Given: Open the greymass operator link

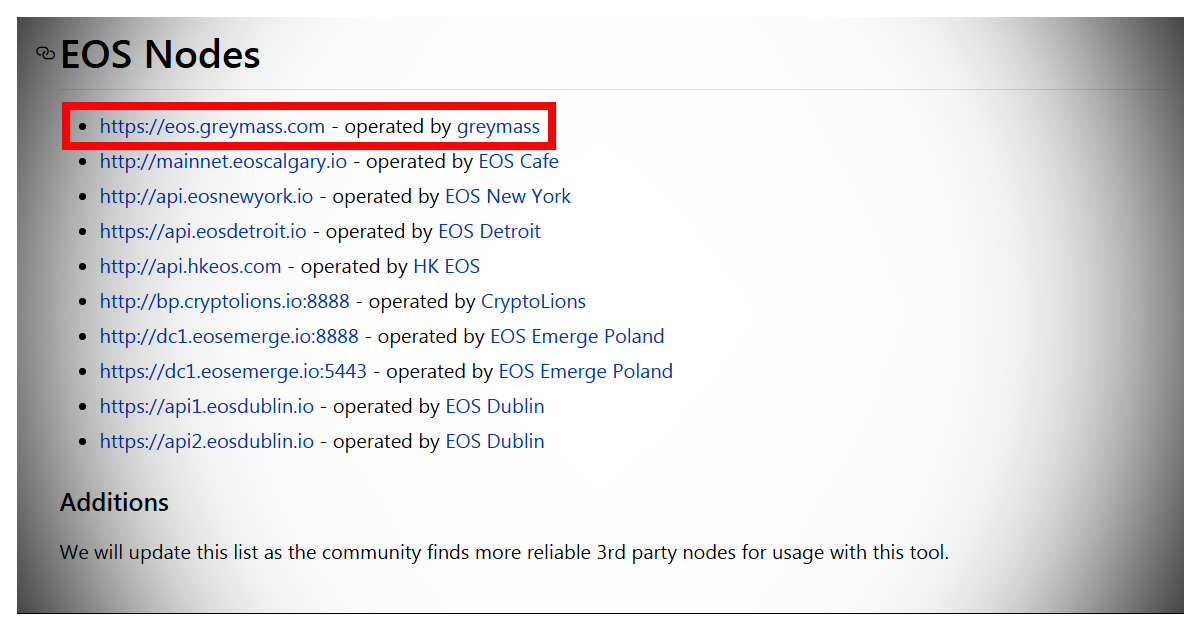Looking at the screenshot, I should 498,127.
